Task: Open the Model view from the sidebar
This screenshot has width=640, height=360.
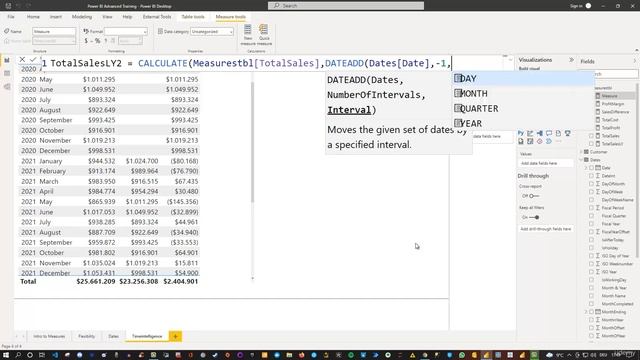Action: pos(7,87)
